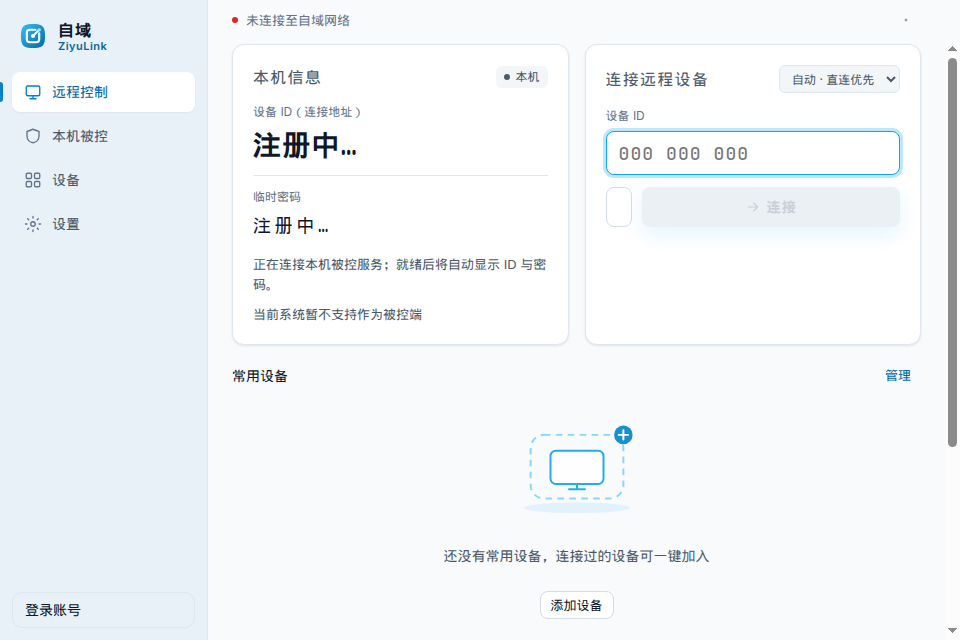
Task: Click the gear icon beside 设置
Action: pyautogui.click(x=33, y=224)
